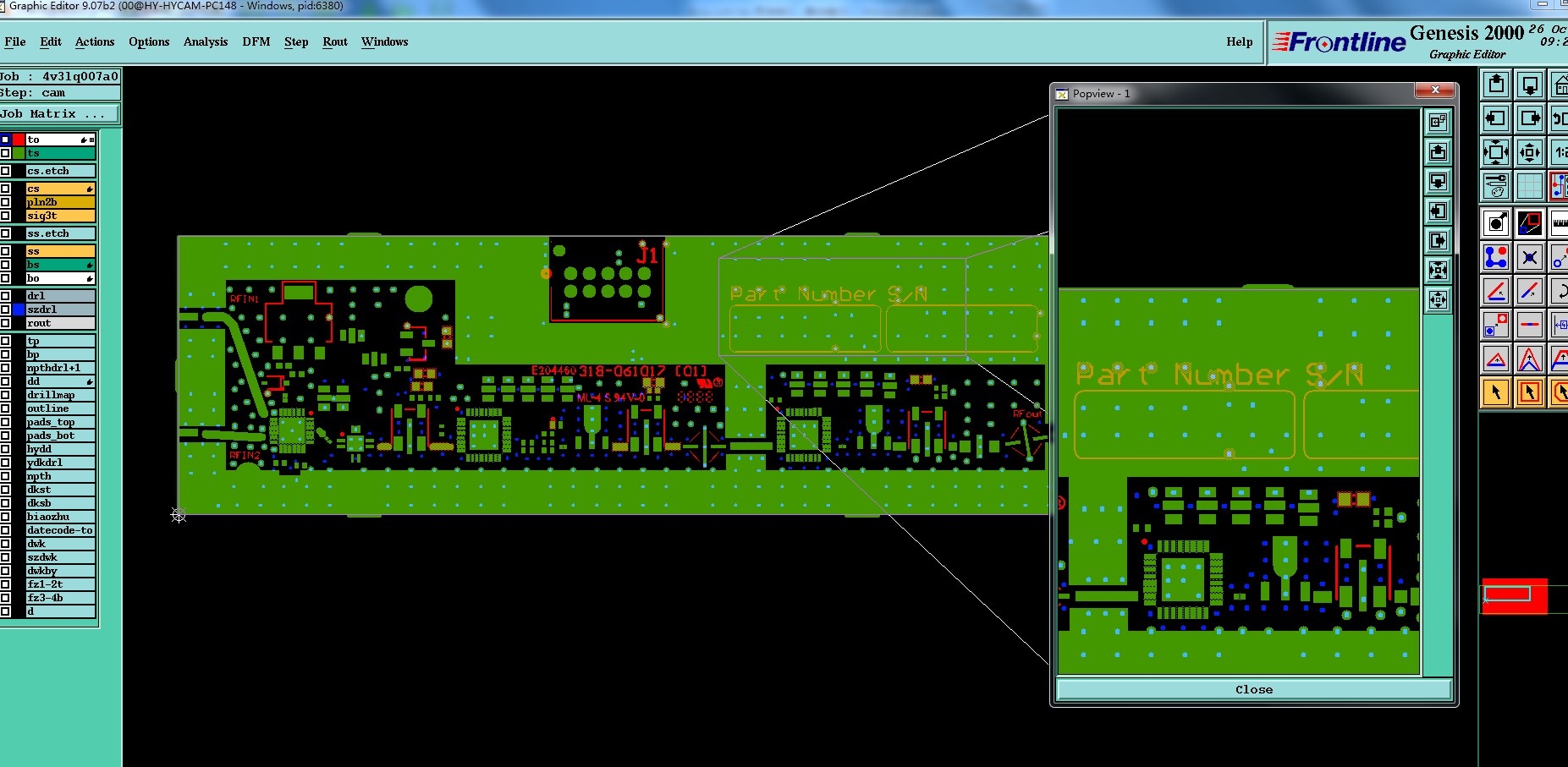
Task: Toggle checkbox for layer 'ss.etch'
Action: click(x=5, y=233)
